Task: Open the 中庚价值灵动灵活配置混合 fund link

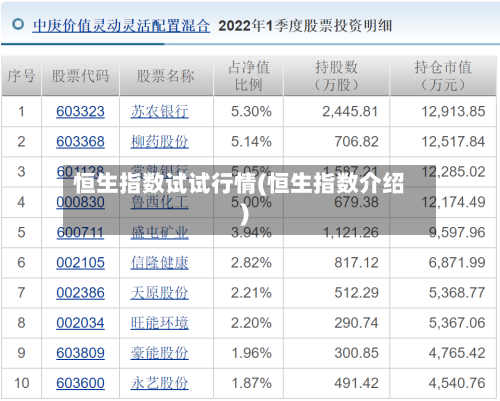Action: click(x=121, y=26)
